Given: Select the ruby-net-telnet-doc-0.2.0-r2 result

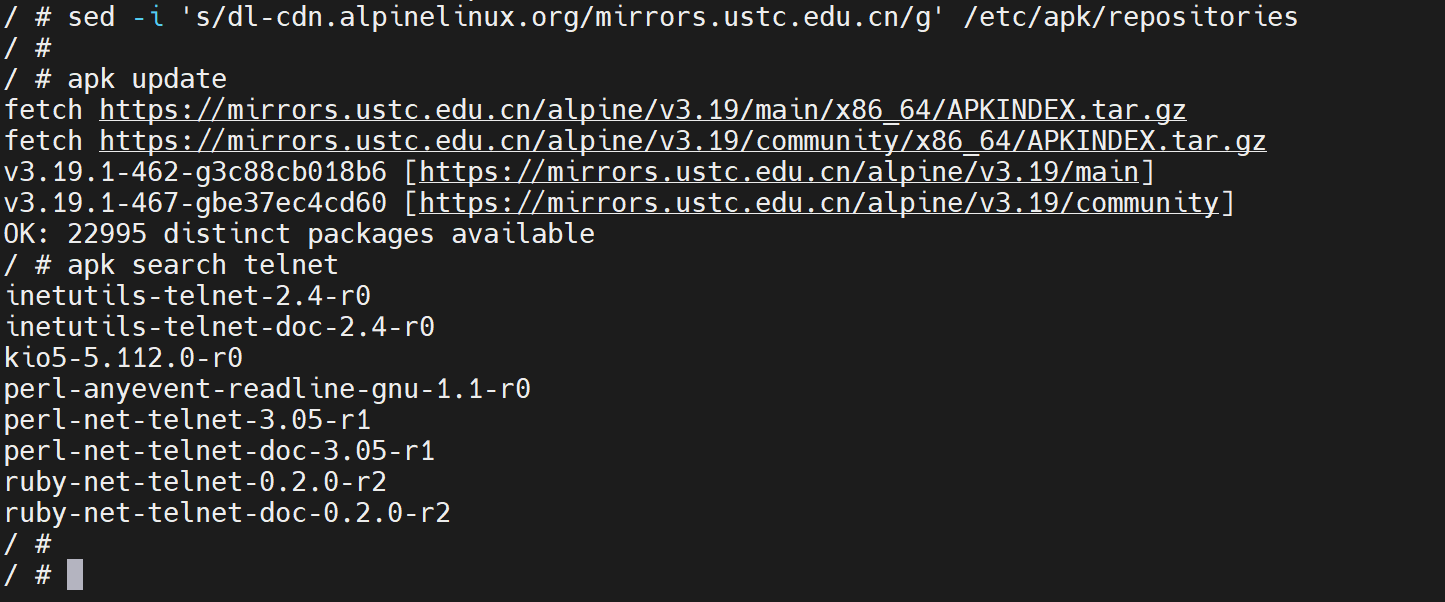Looking at the screenshot, I should click(x=228, y=513).
